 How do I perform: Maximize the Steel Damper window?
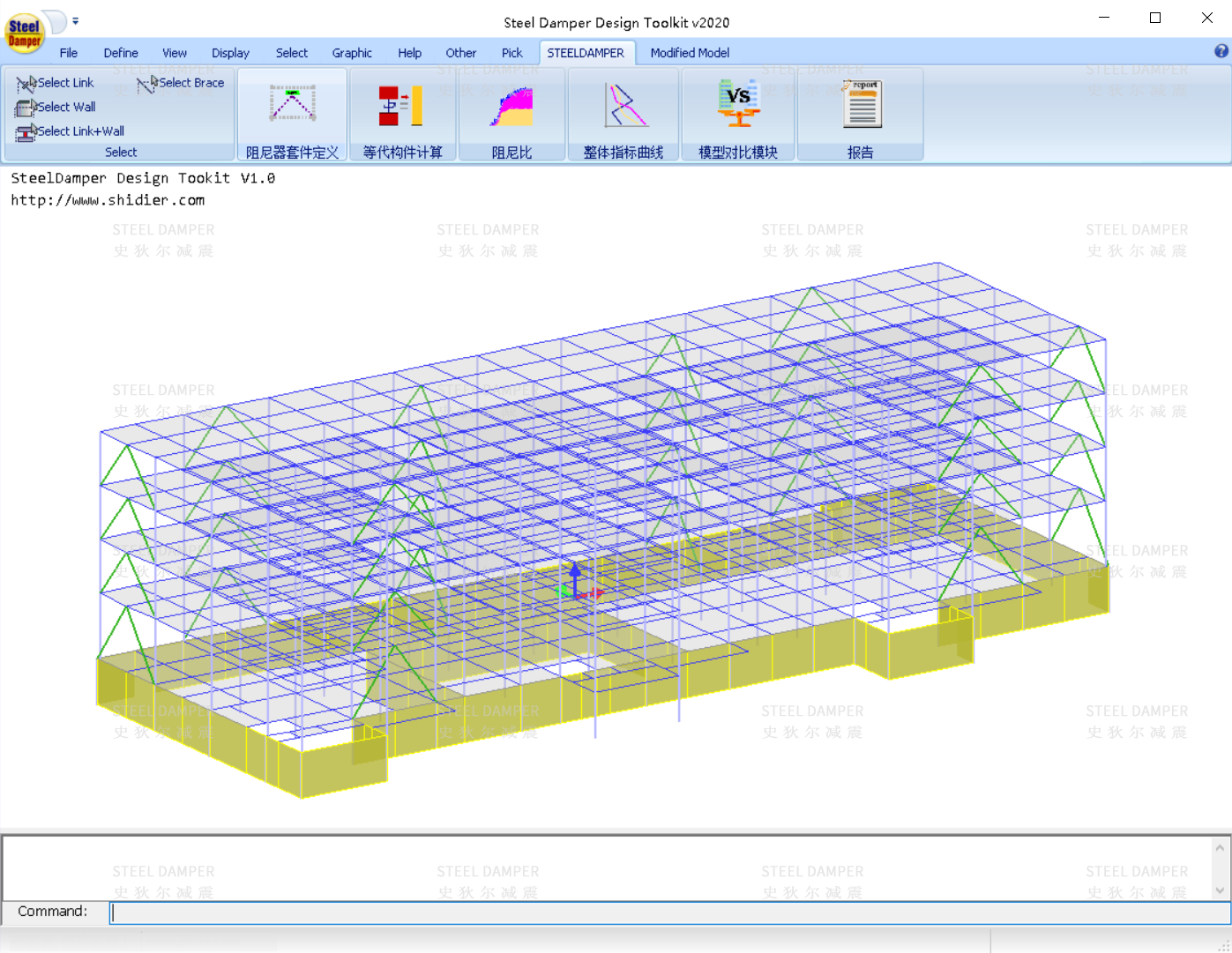tap(1155, 18)
